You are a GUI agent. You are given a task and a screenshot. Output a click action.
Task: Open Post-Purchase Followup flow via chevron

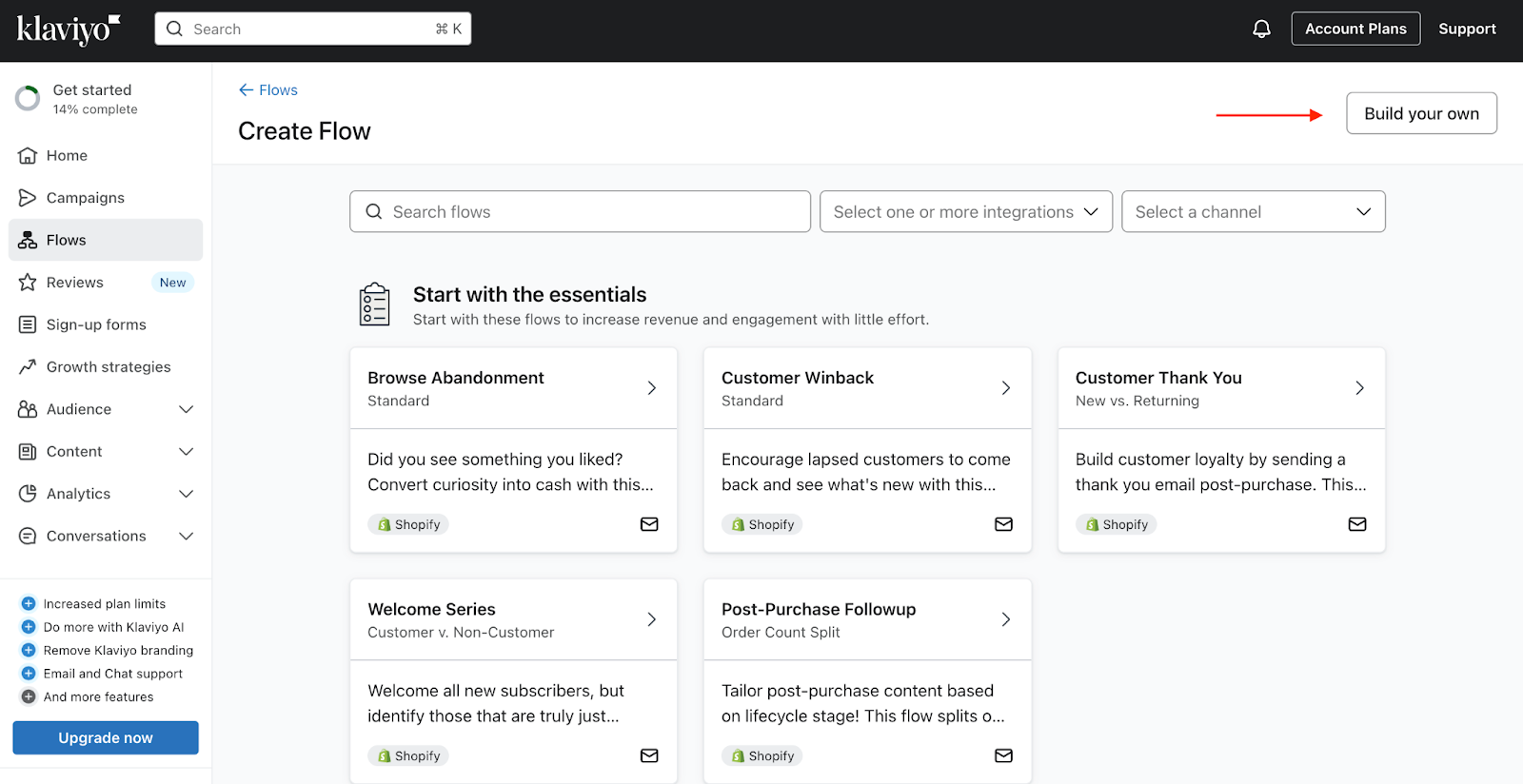click(1006, 619)
